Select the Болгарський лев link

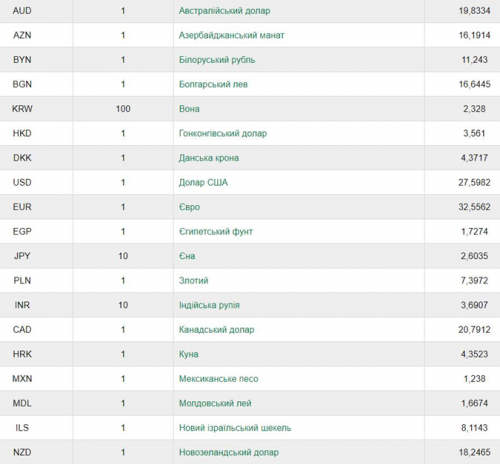coord(213,84)
